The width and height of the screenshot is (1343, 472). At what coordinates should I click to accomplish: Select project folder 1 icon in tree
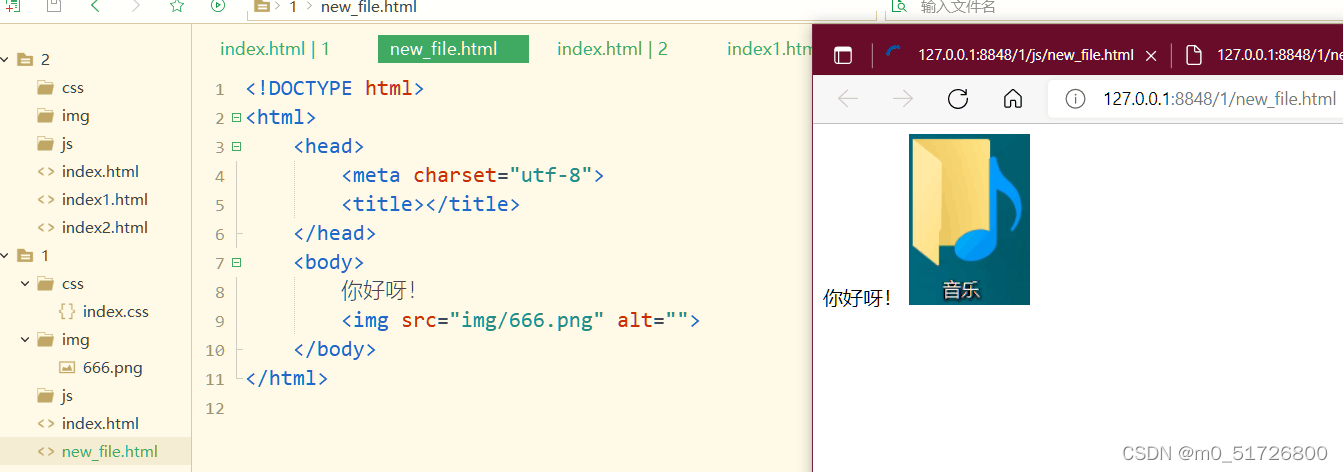pos(25,256)
